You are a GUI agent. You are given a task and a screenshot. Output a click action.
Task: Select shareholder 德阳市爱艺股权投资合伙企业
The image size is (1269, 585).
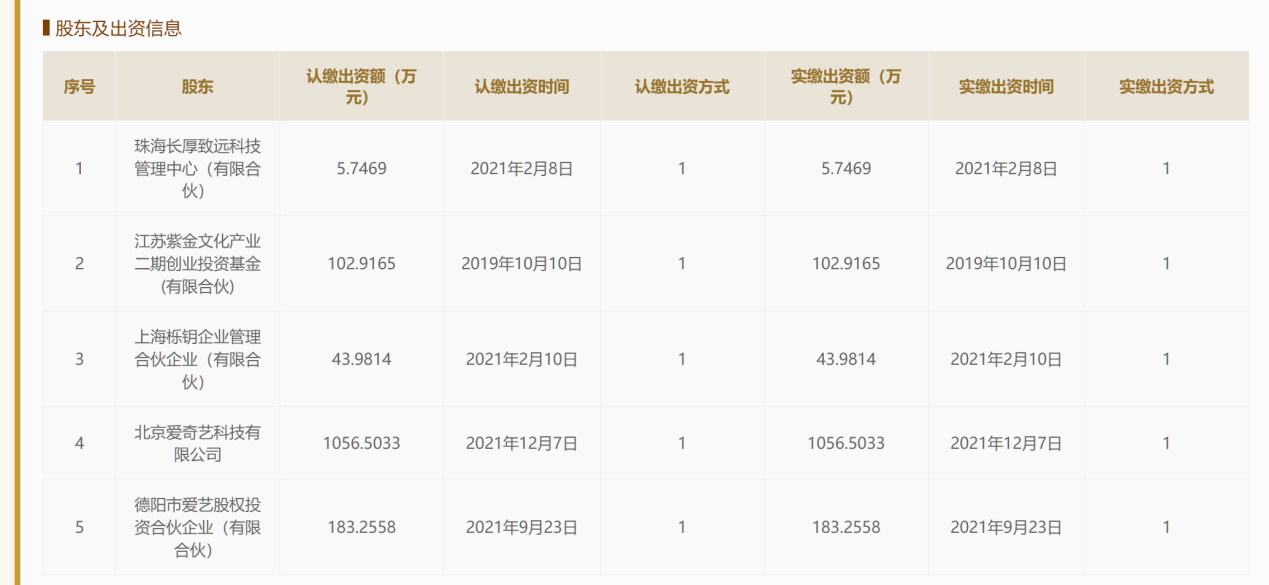tap(197, 527)
